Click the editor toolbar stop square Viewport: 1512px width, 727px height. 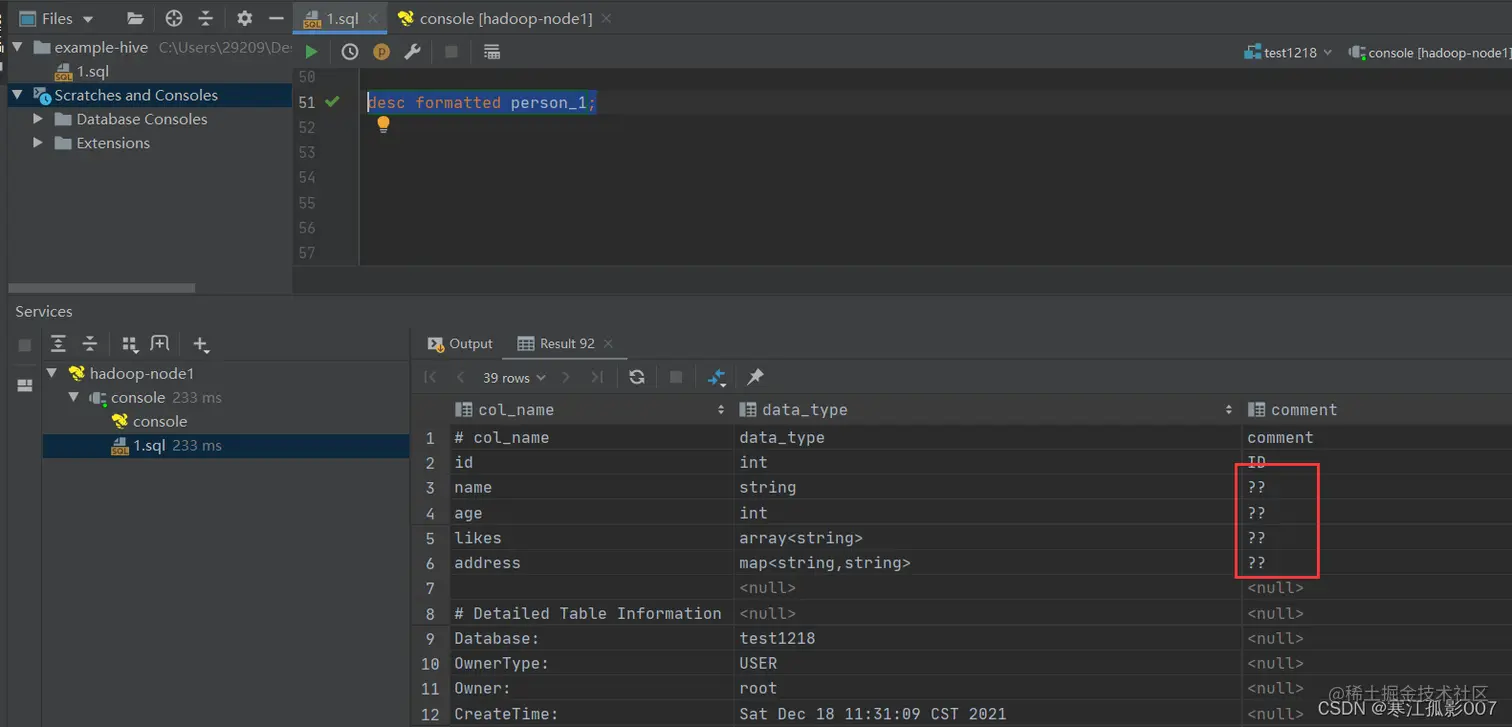pos(451,52)
